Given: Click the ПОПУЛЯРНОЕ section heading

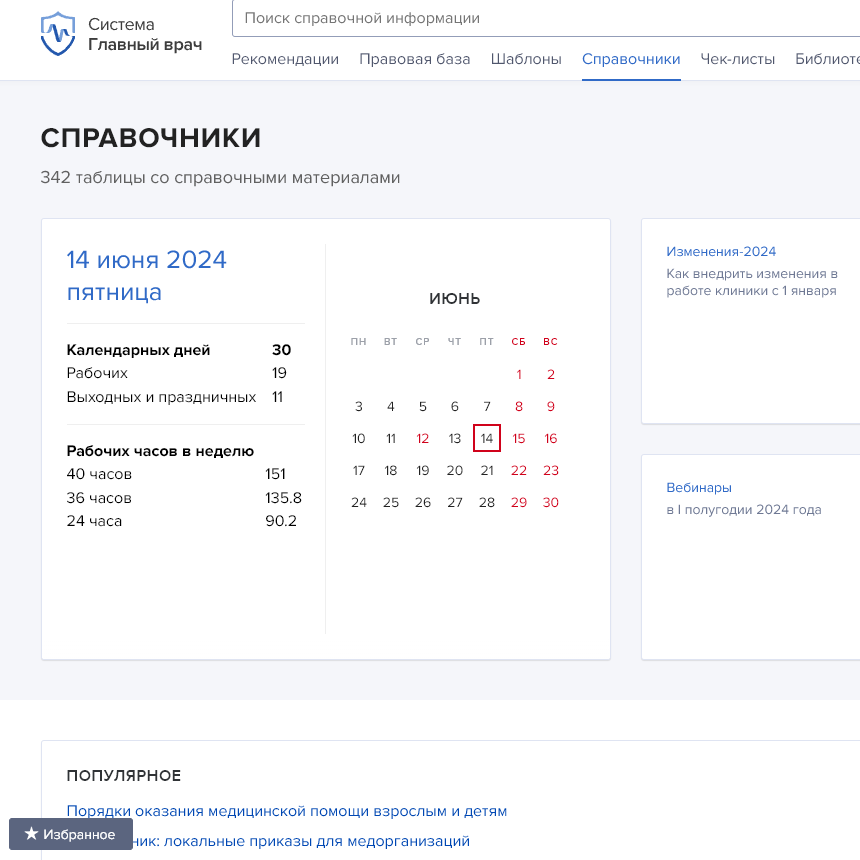Looking at the screenshot, I should tap(124, 776).
